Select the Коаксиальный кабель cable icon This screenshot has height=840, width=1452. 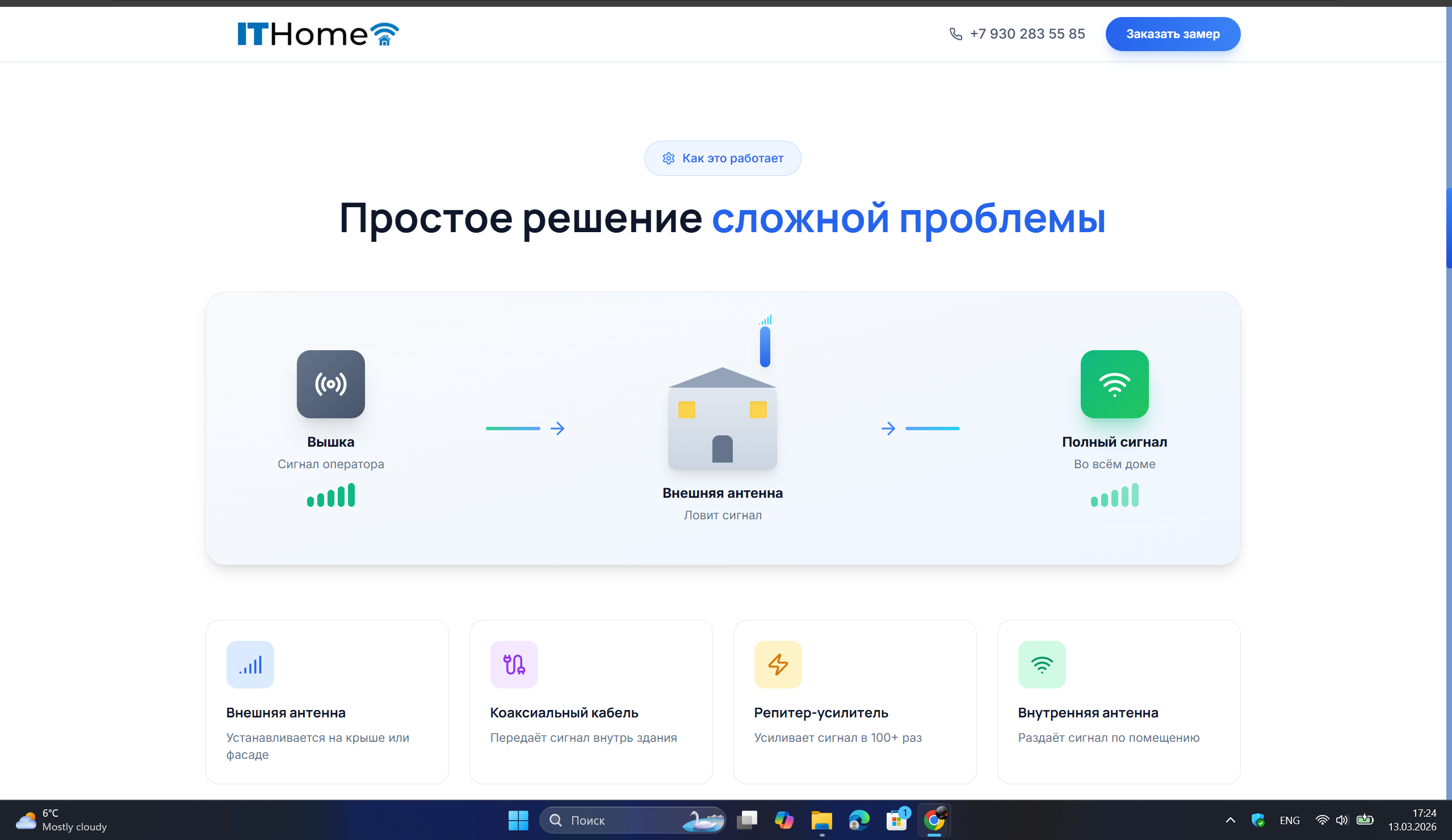click(x=513, y=664)
